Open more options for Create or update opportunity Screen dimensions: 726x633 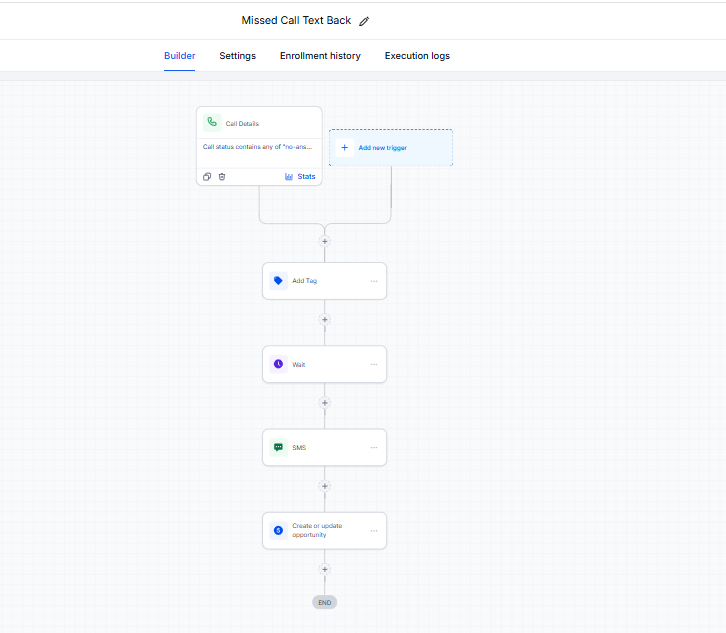pyautogui.click(x=374, y=531)
